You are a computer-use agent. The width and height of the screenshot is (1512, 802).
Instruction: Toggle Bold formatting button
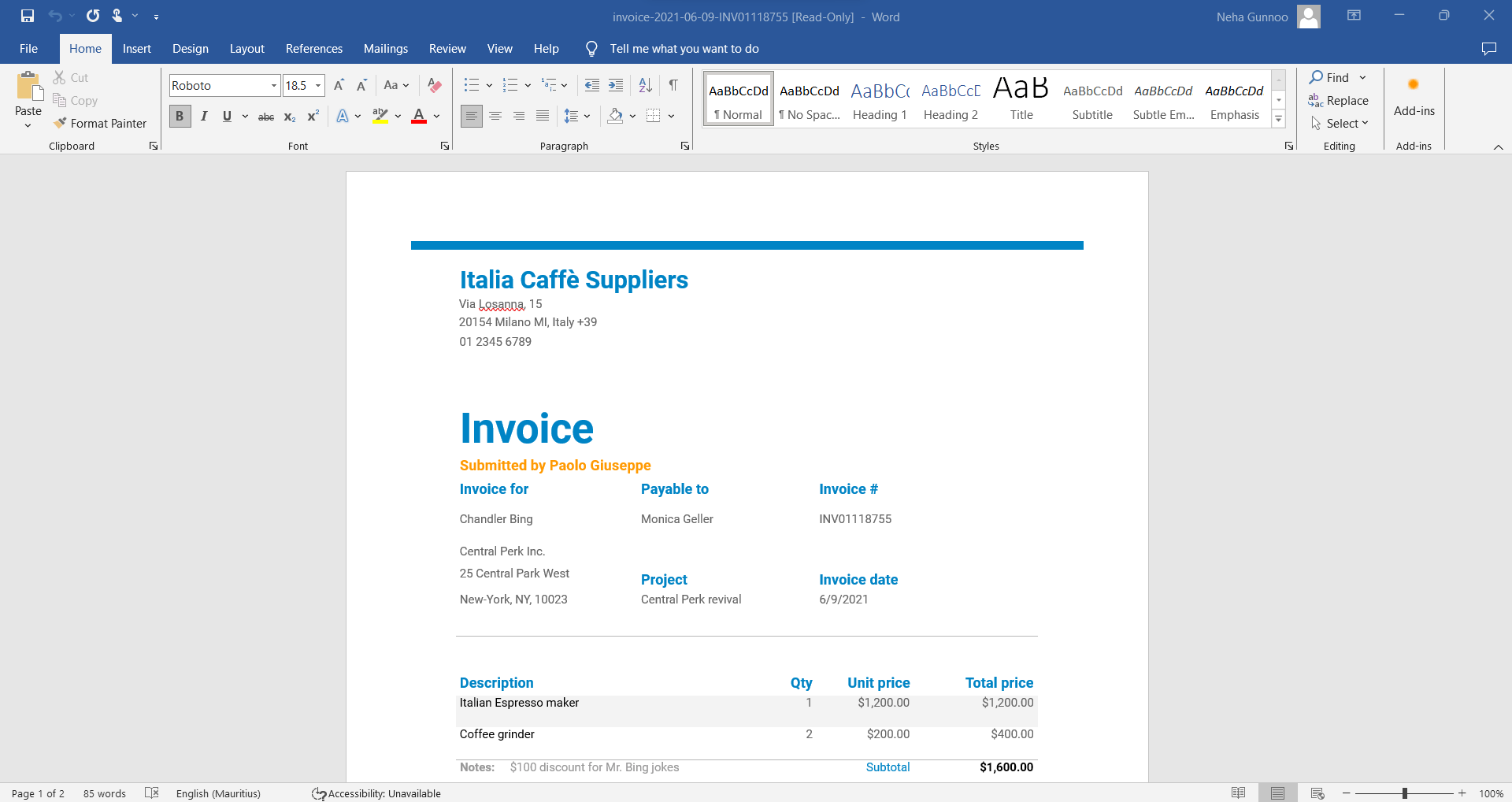click(x=180, y=117)
